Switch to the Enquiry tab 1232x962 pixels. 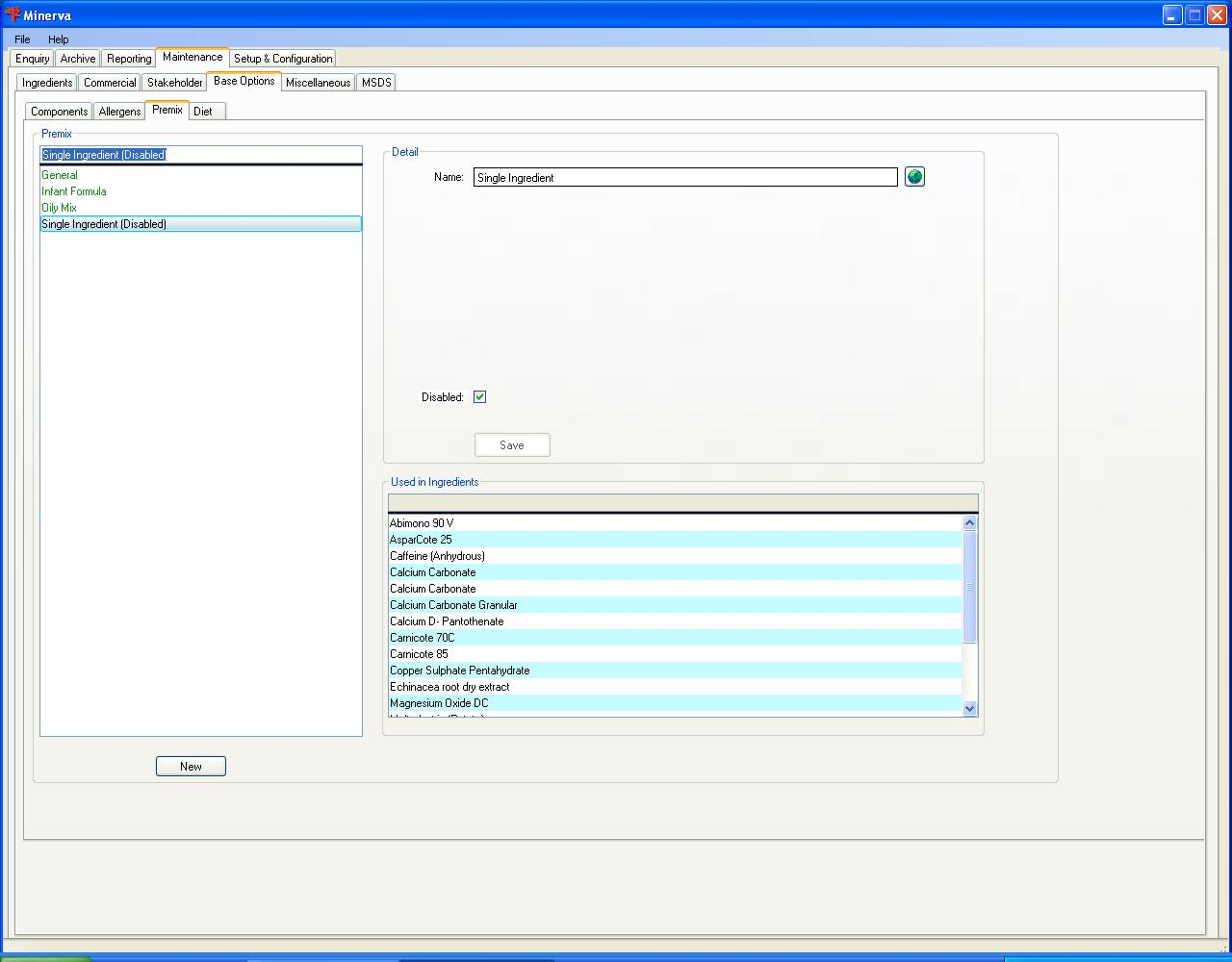pyautogui.click(x=33, y=59)
